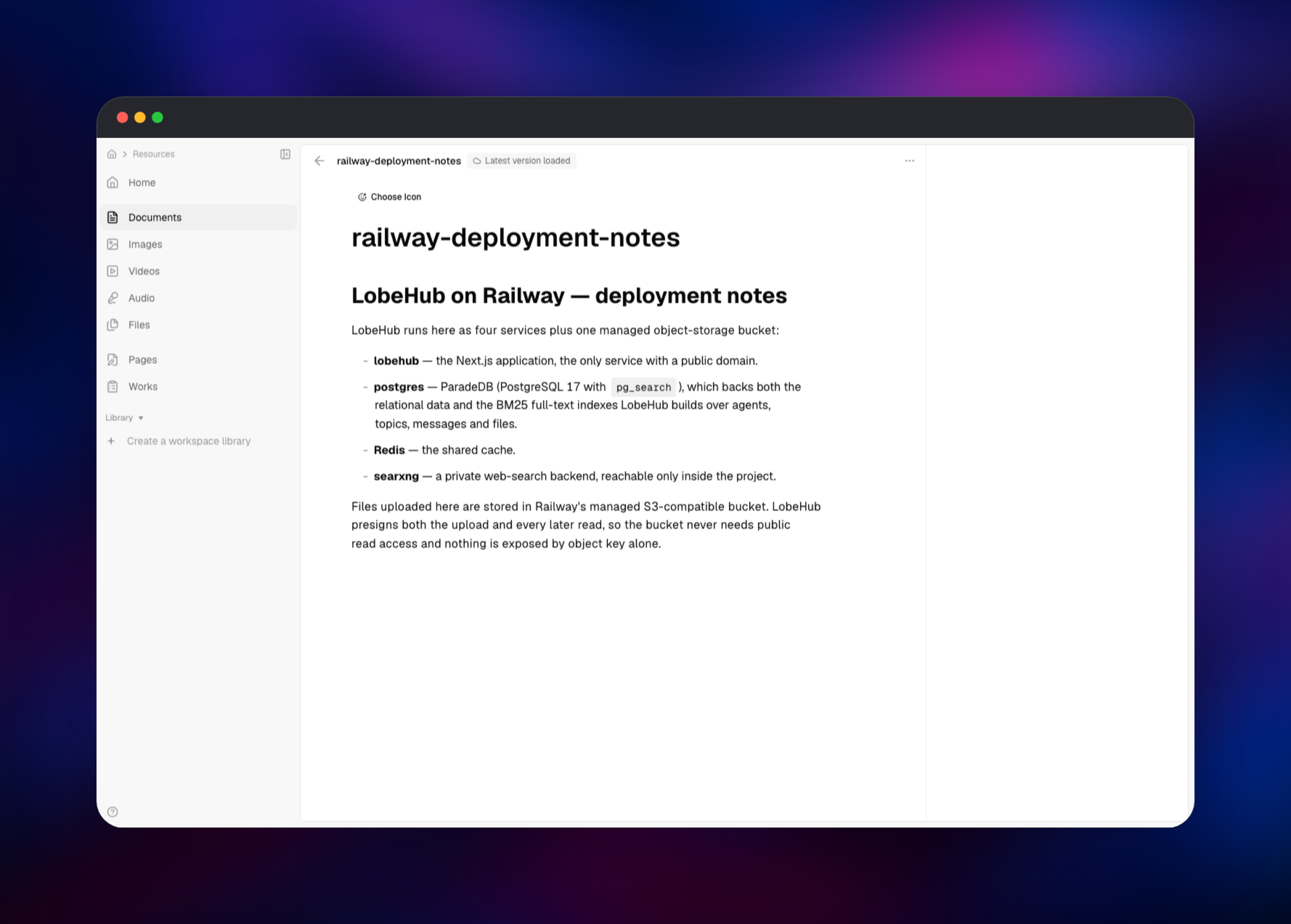Click the pg_search inline code
The height and width of the screenshot is (924, 1291).
(643, 388)
